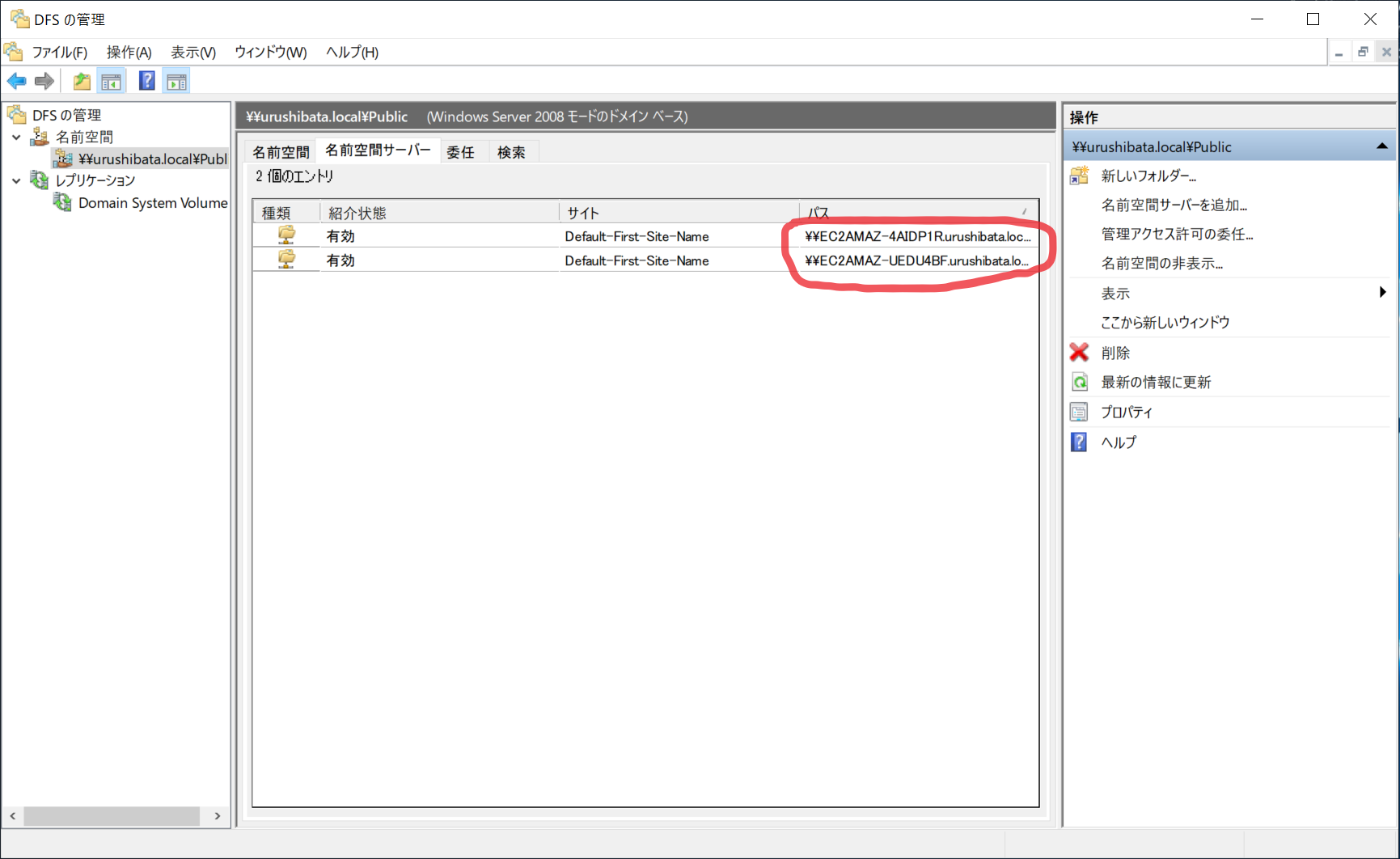The height and width of the screenshot is (859, 1400).
Task: Collapse the レプリケーション tree node
Action: tap(16, 180)
